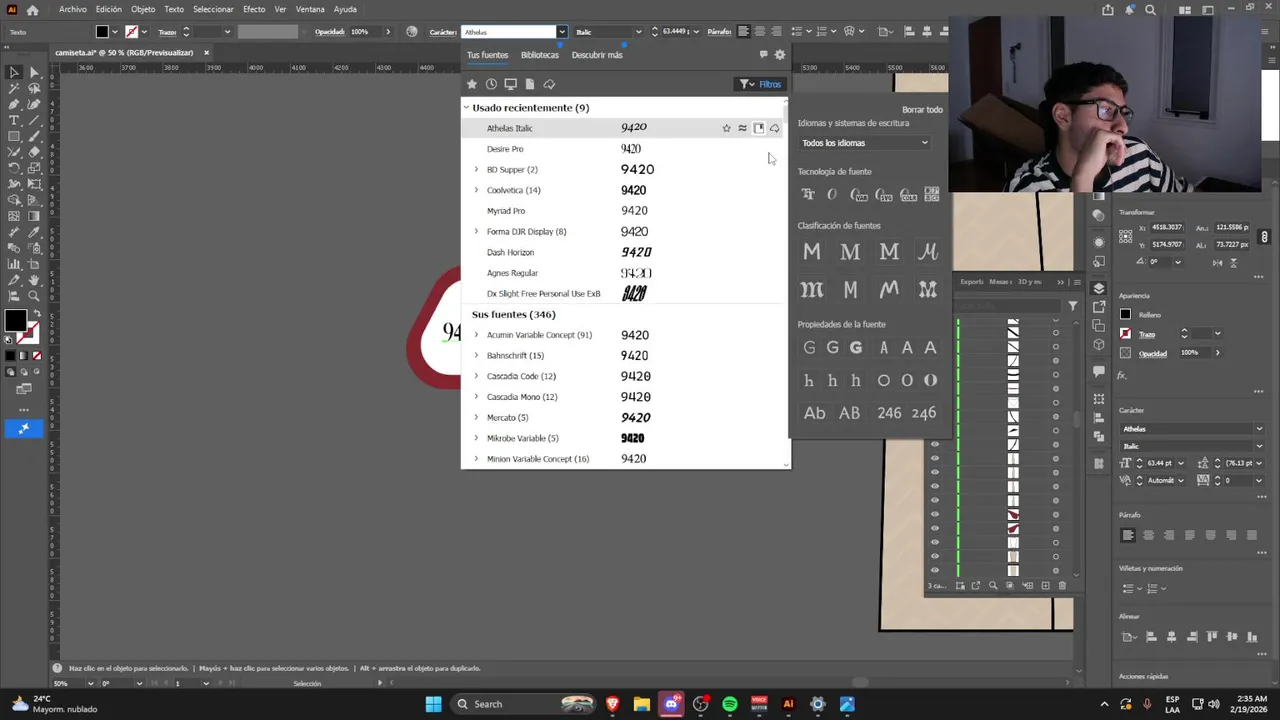Viewport: 1280px width, 720px height.
Task: Filter fonts by blackletter classification
Action: click(812, 290)
